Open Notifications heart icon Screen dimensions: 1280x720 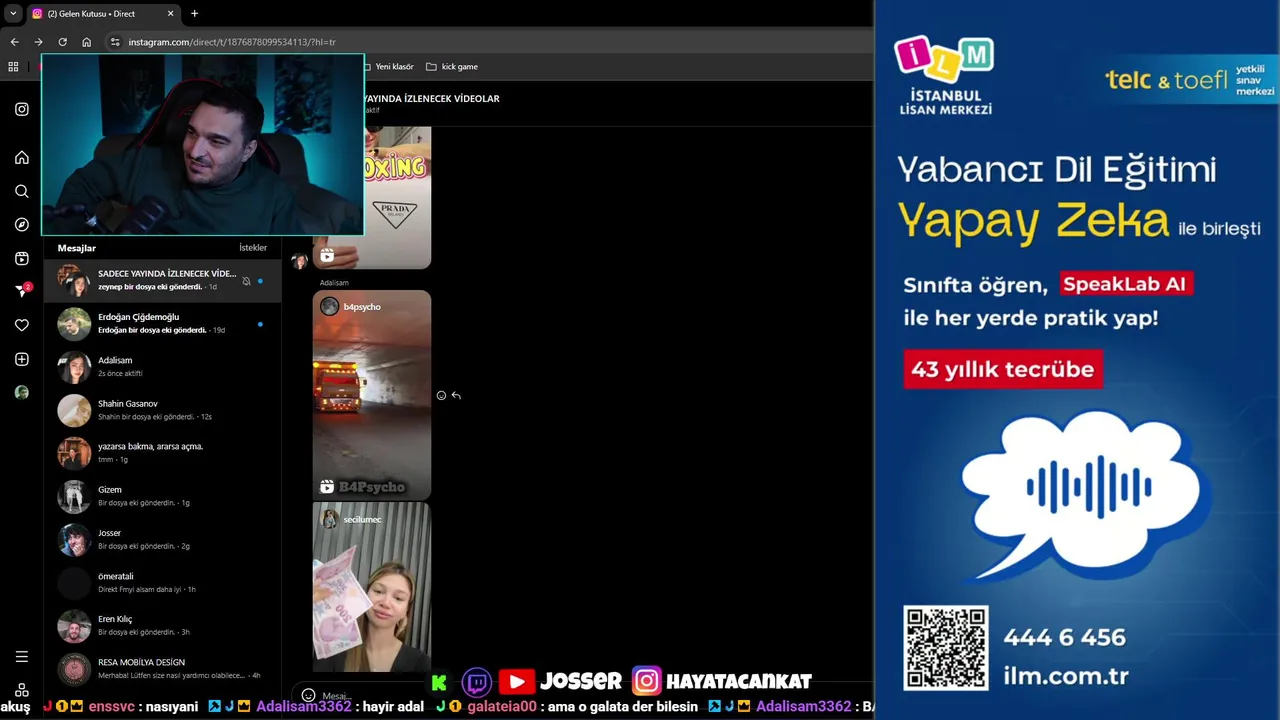[x=22, y=325]
